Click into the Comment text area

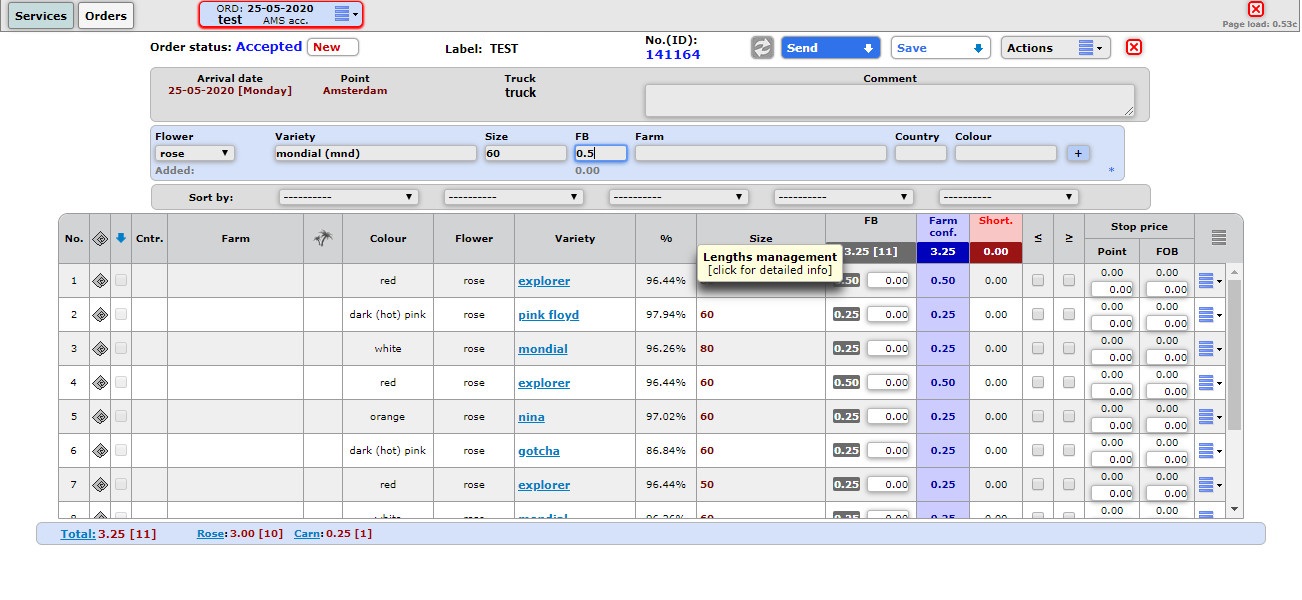889,100
